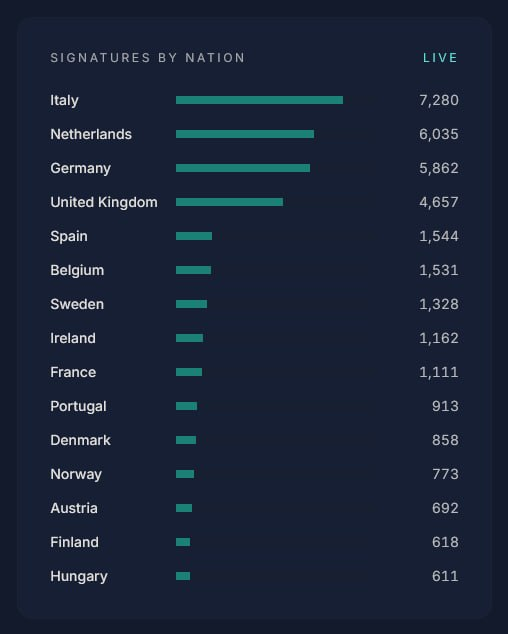Select the Finland row label
Viewport: 508px width, 634px height.
pyautogui.click(x=74, y=542)
